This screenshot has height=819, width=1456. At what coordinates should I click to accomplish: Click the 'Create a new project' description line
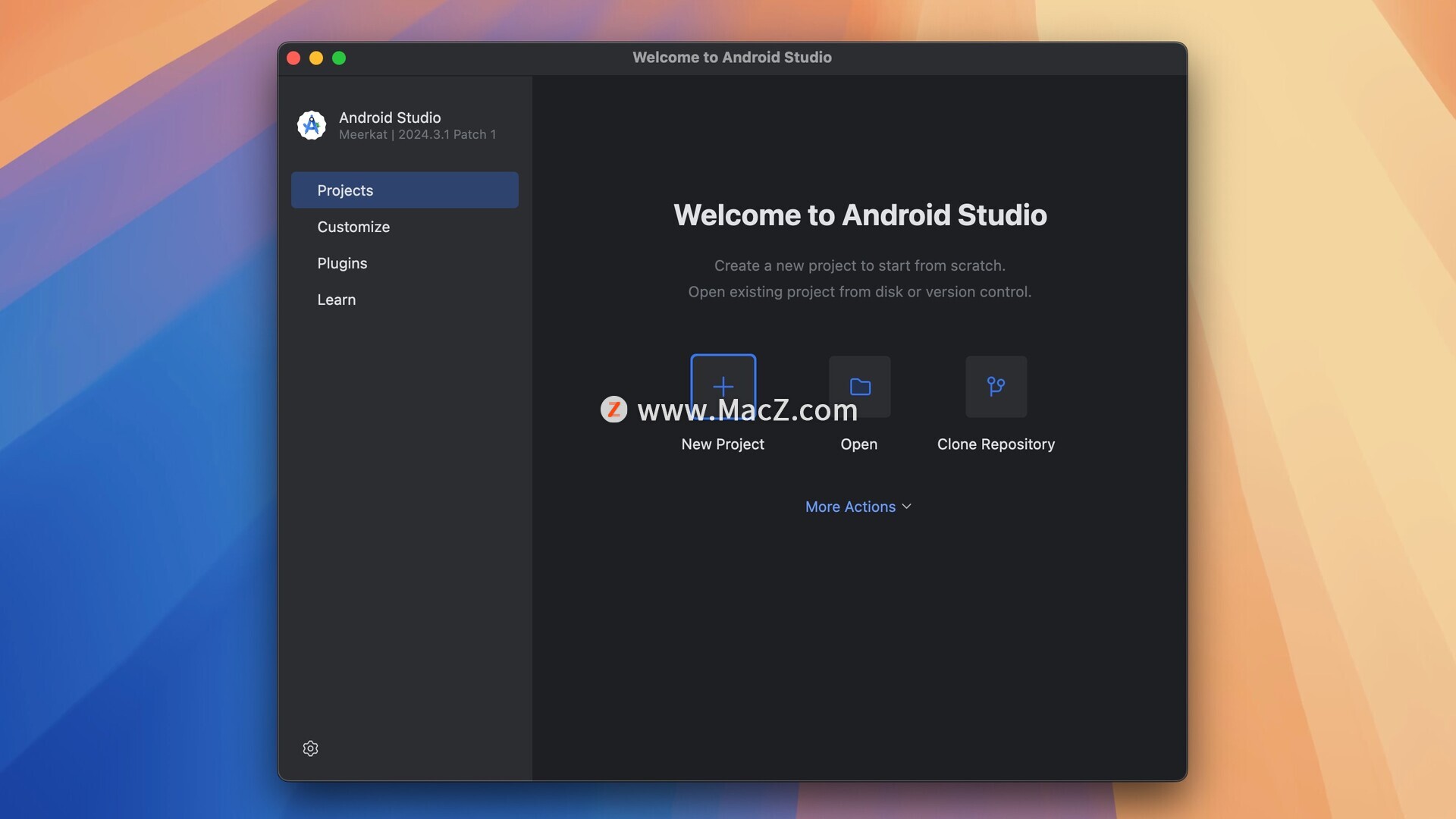click(860, 266)
